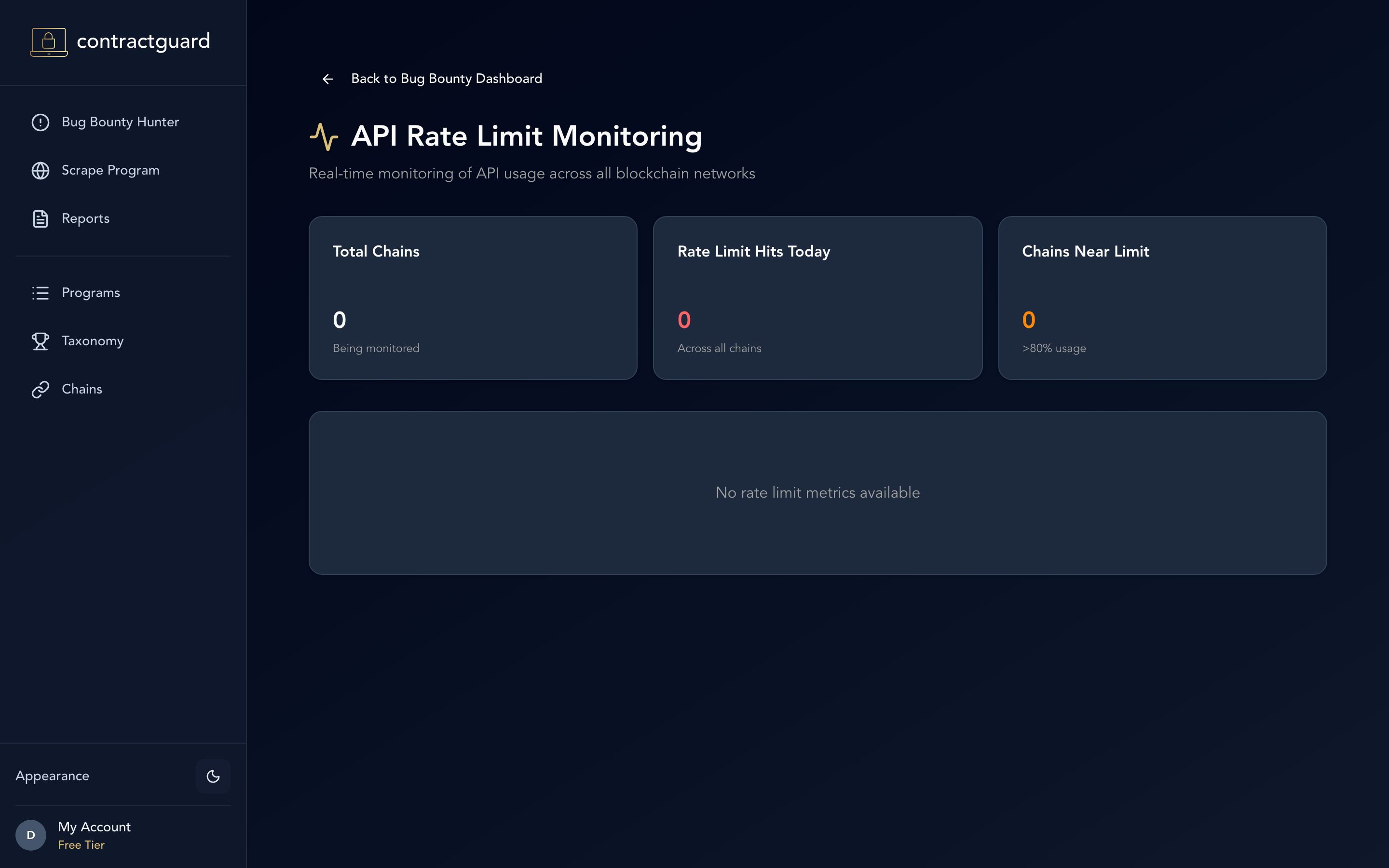The width and height of the screenshot is (1389, 868).
Task: Click the Chains link icon
Action: [40, 389]
